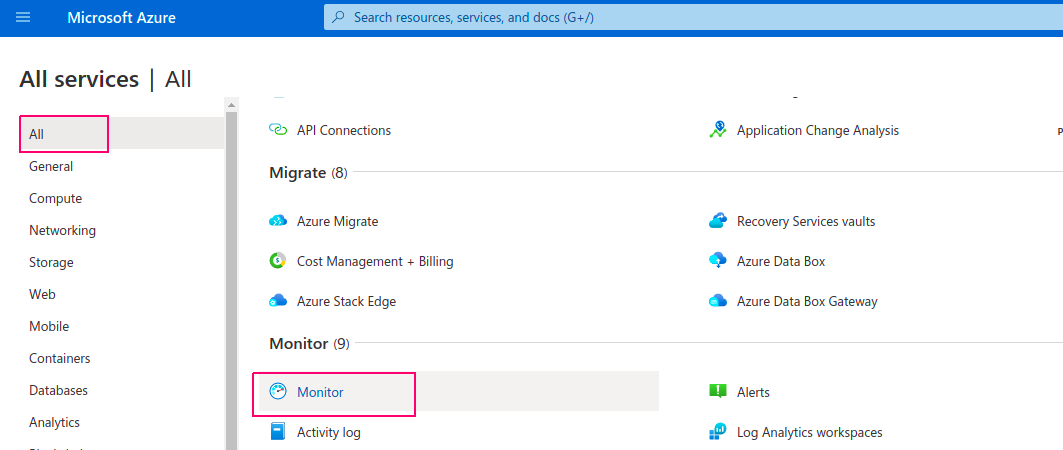Open the Activity log service
Screen dimensions: 1063x450
tap(329, 432)
